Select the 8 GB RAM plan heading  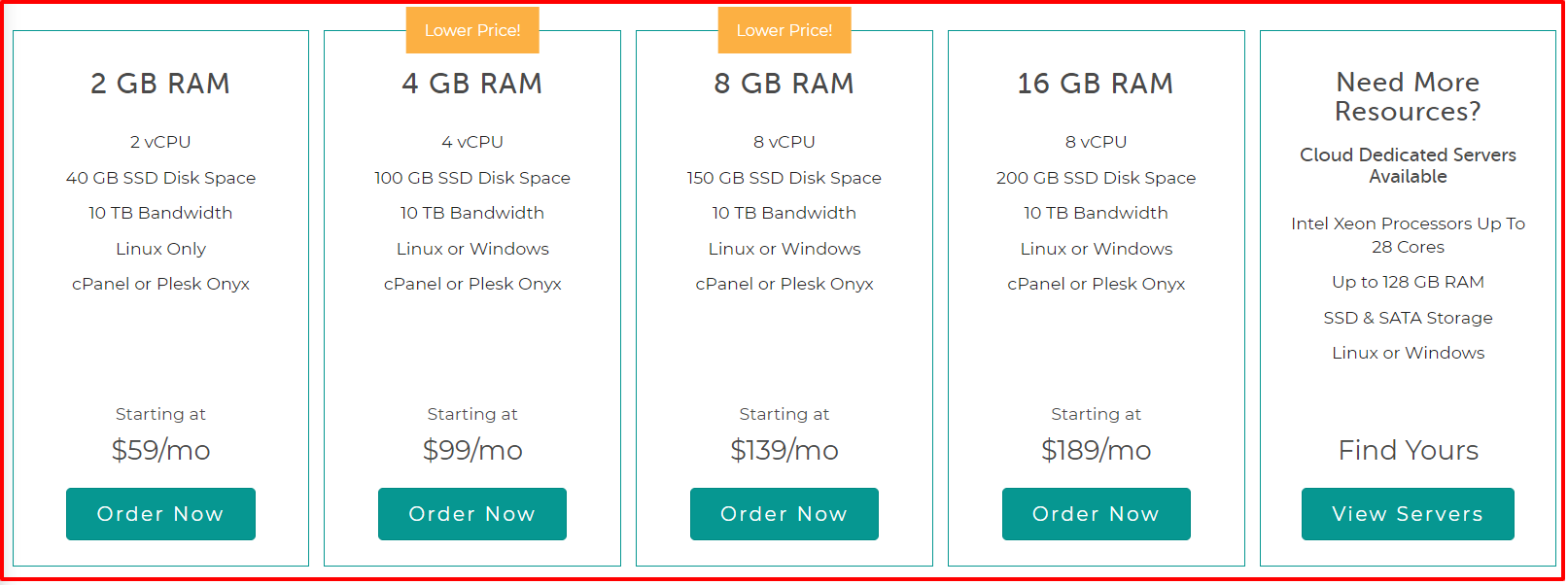(x=784, y=84)
